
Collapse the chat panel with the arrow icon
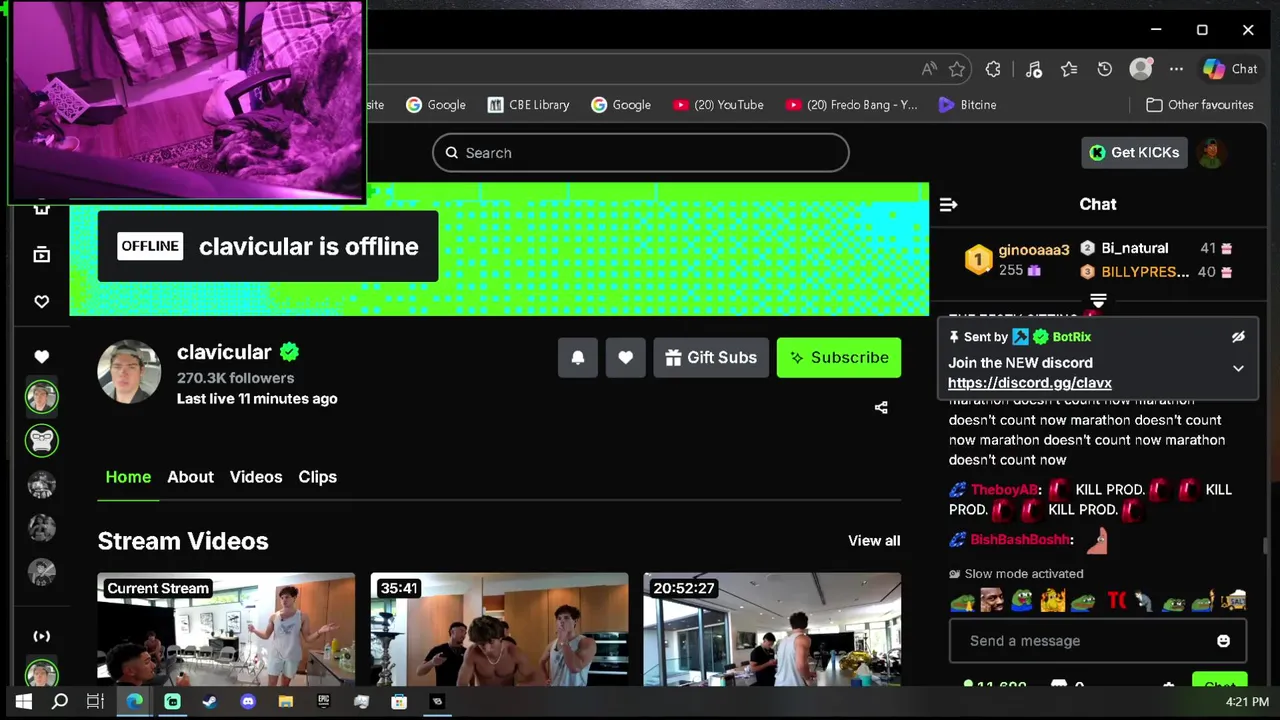[949, 204]
